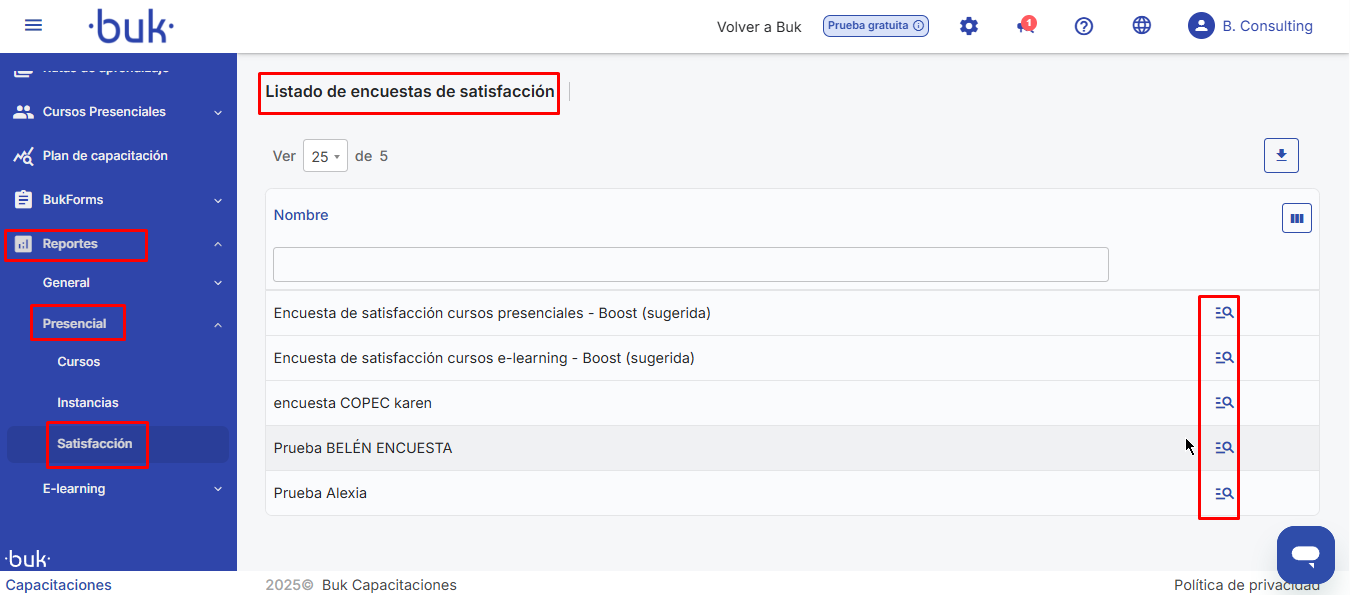The height and width of the screenshot is (595, 1350).
Task: Click Volver a Buk link
Action: 759,27
